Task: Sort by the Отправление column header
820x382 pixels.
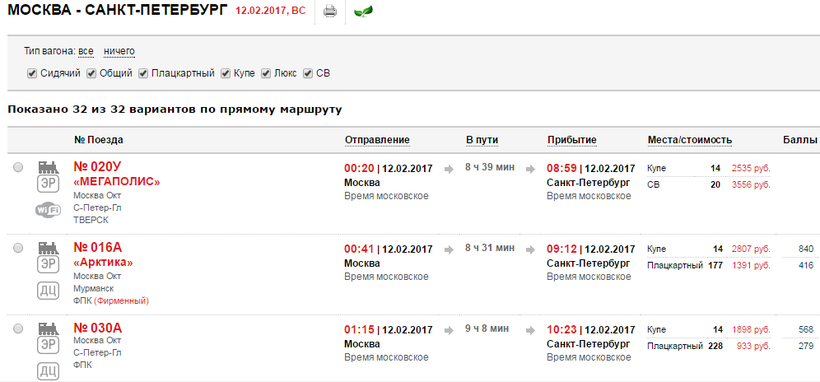Action: click(x=377, y=140)
